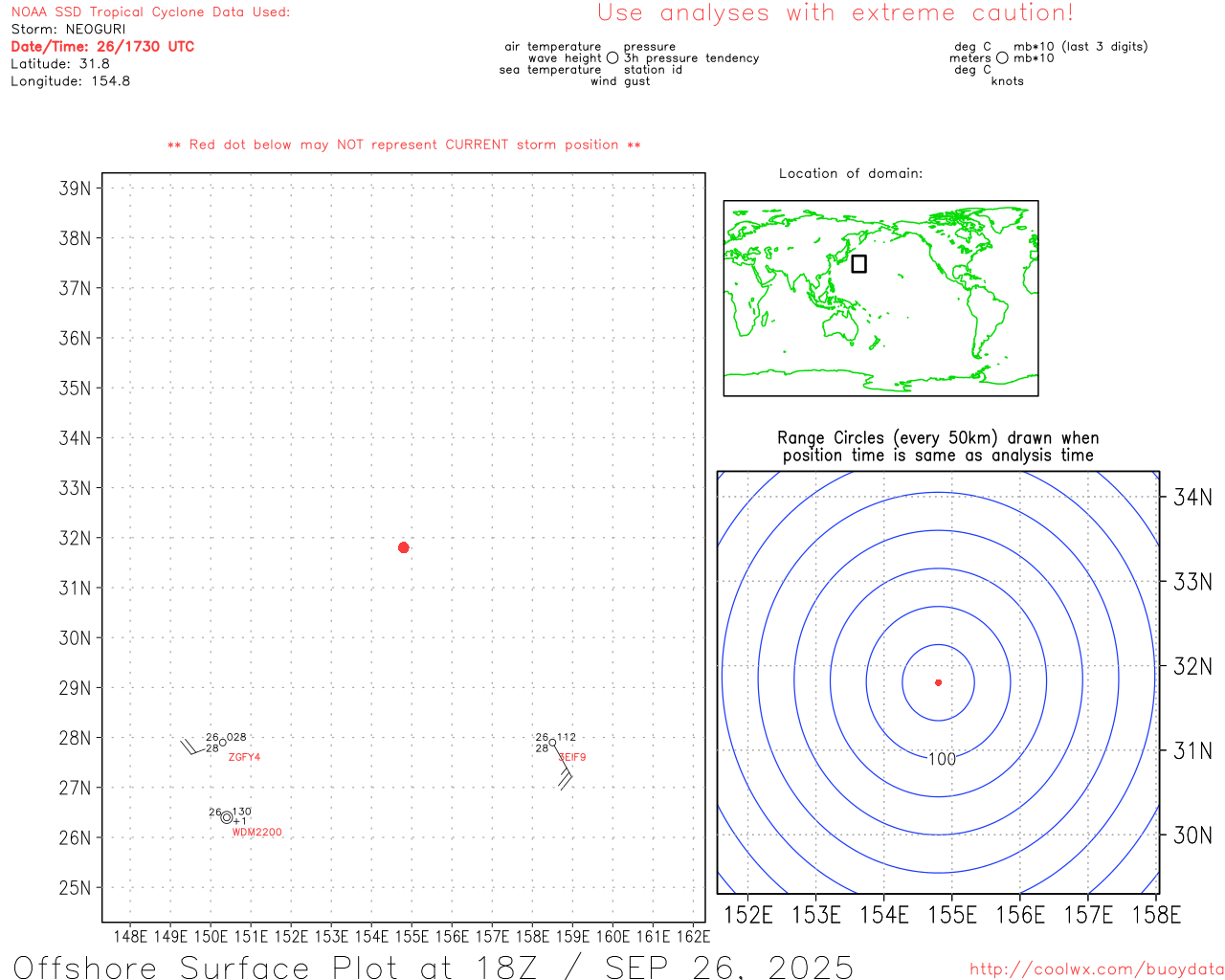Click the 'Longitude: 154.8' text

(x=71, y=81)
